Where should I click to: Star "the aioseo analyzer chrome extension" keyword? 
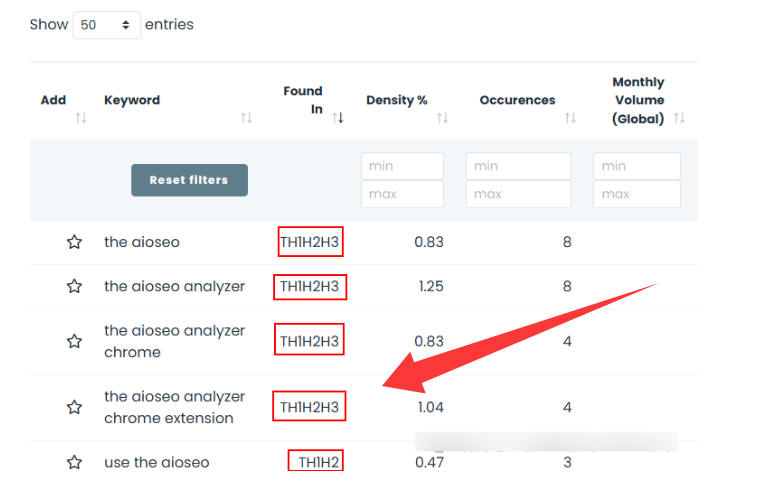pos(74,407)
